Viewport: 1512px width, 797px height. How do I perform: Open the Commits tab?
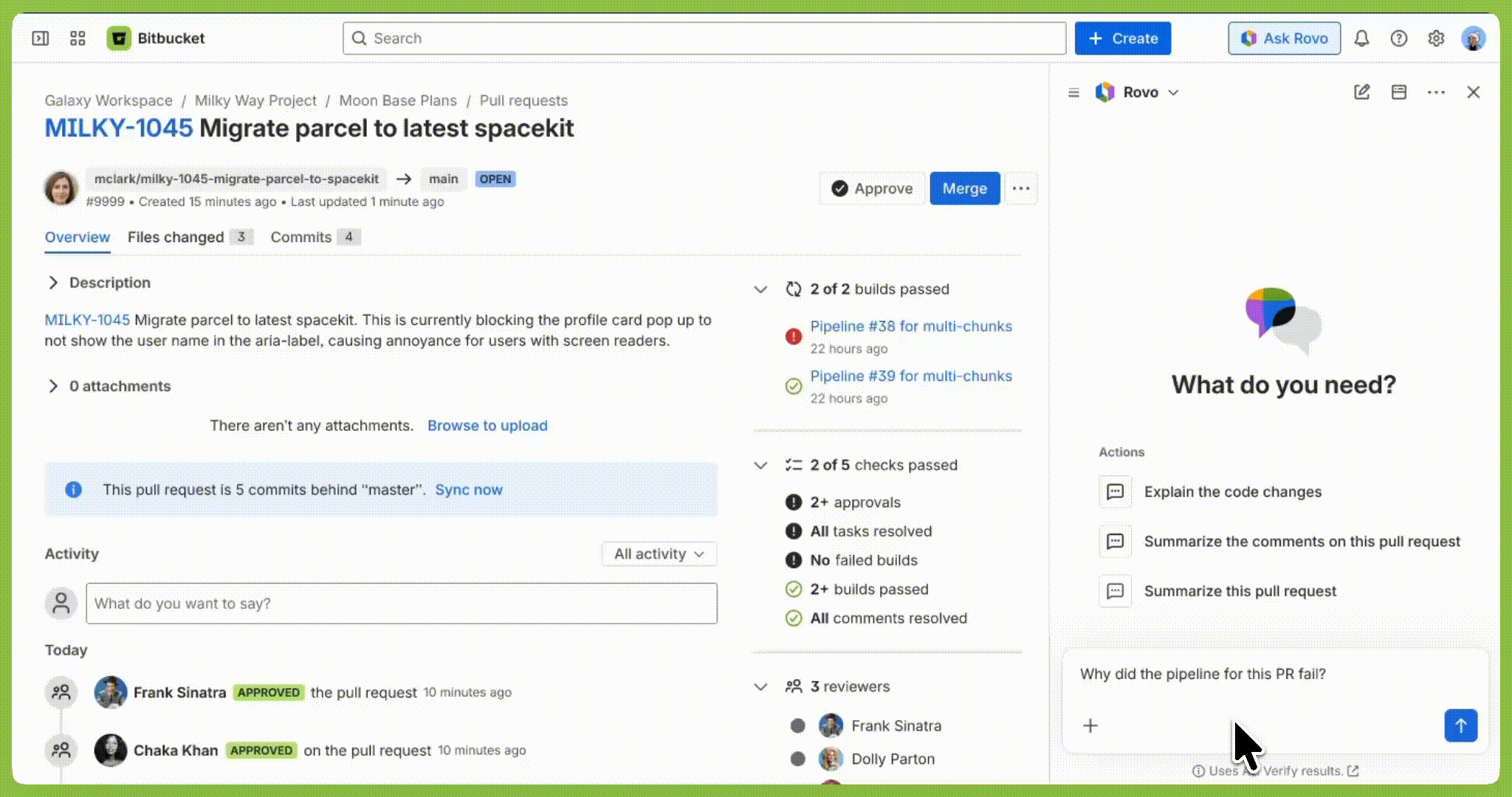(x=300, y=237)
